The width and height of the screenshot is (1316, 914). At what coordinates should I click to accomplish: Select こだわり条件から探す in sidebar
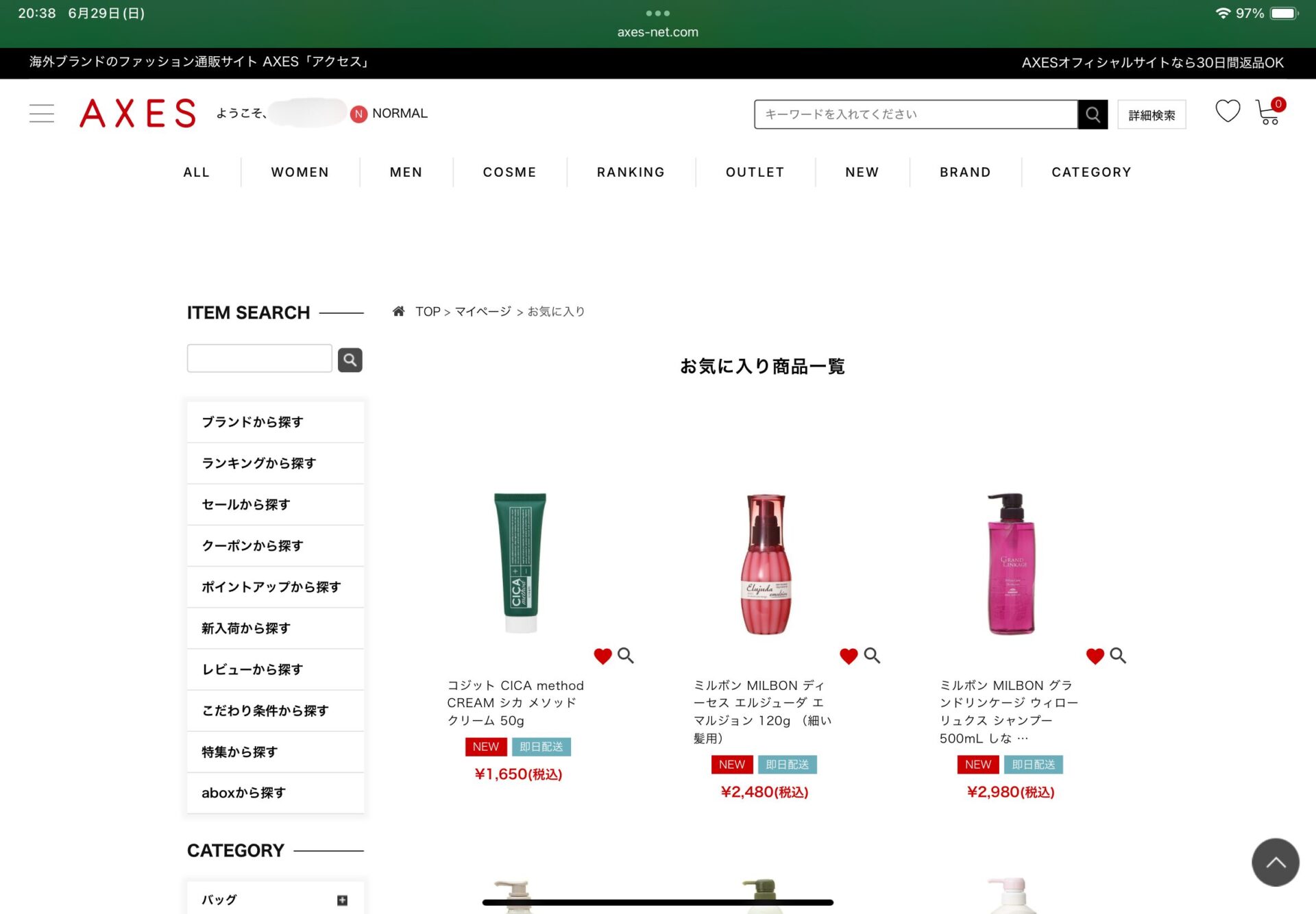coord(276,711)
